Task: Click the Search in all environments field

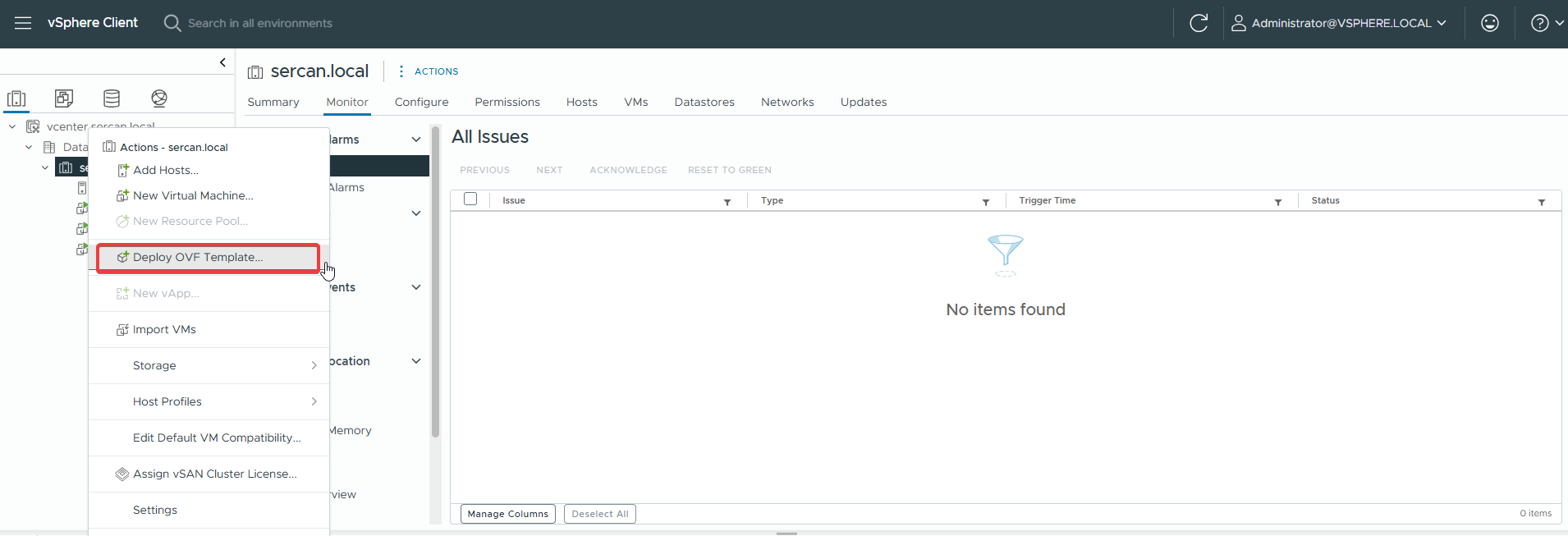Action: (x=260, y=23)
